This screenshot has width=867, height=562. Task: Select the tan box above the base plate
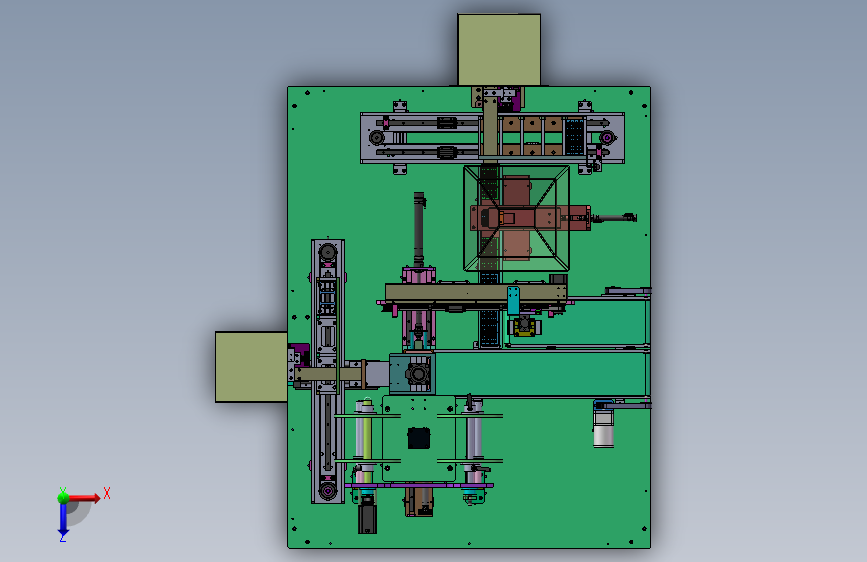pos(499,50)
